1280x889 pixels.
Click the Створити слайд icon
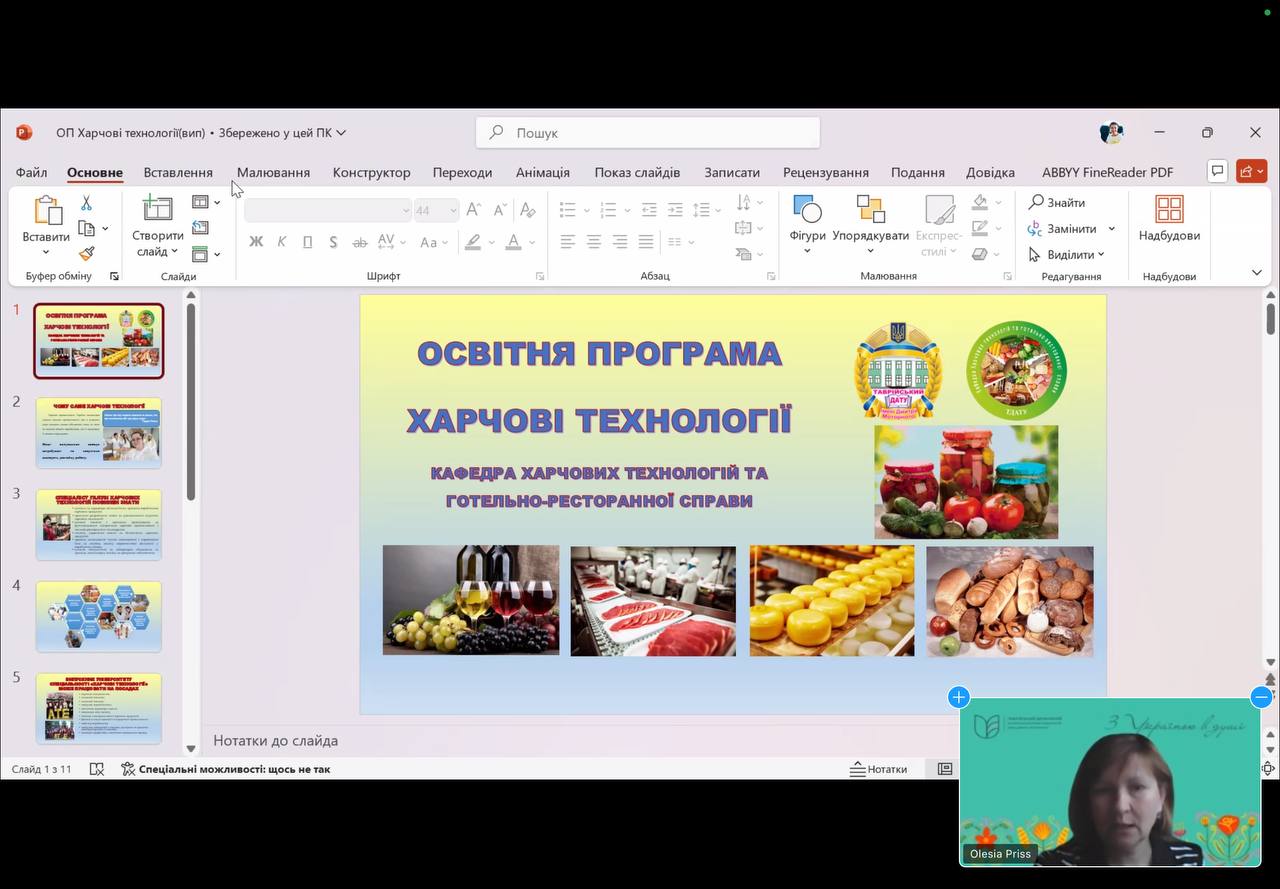[x=157, y=208]
